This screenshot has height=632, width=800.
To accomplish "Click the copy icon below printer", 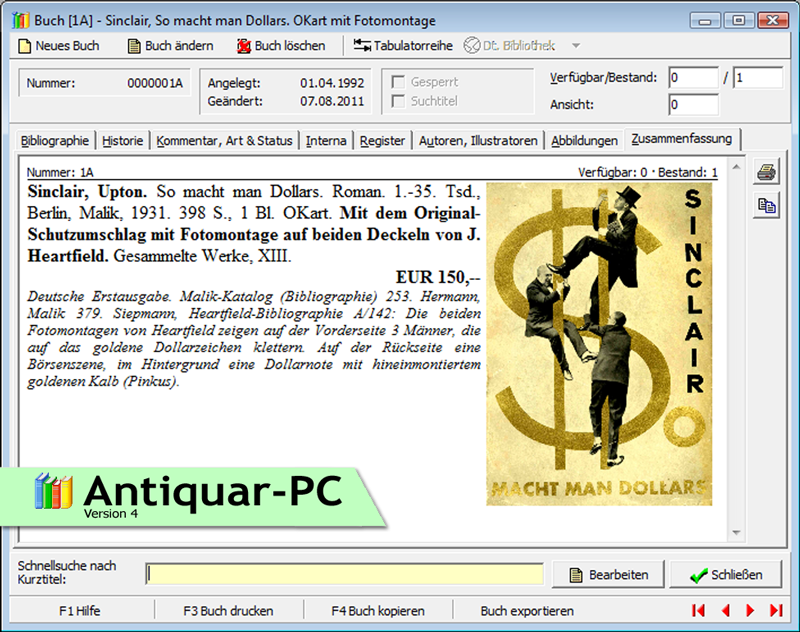I will coord(766,205).
